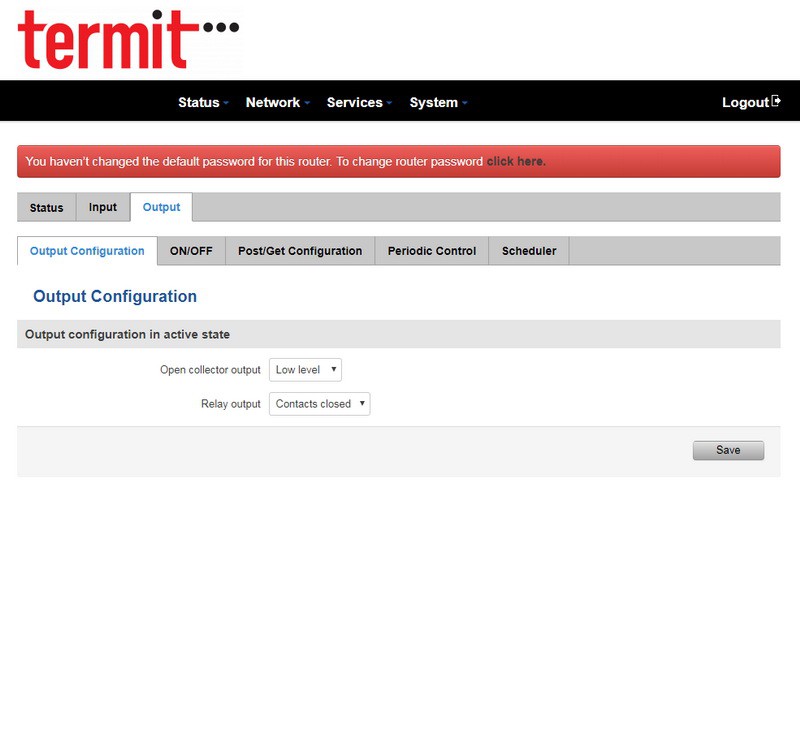Open the Services menu
The height and width of the screenshot is (730, 800).
click(x=358, y=102)
